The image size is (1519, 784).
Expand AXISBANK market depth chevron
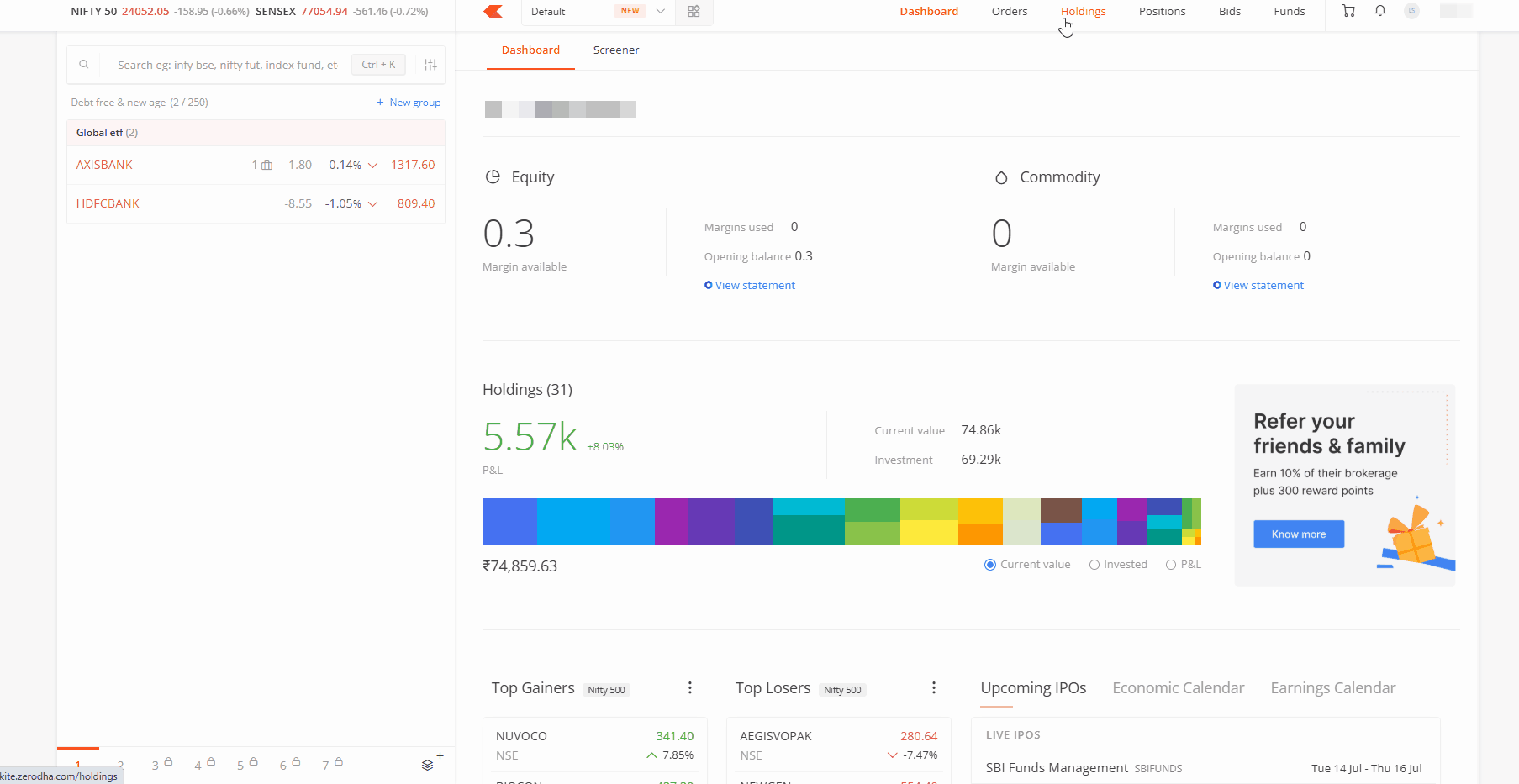tap(372, 166)
